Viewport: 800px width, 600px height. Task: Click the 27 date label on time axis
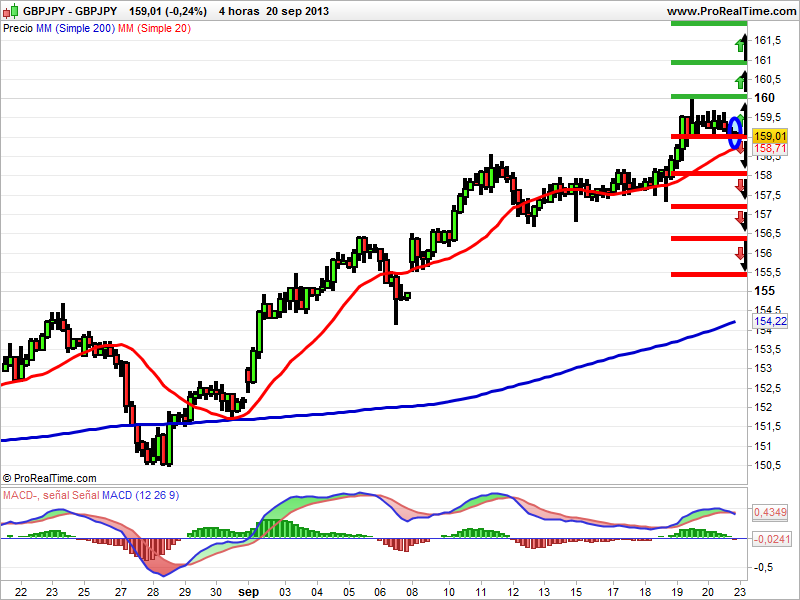coord(121,592)
